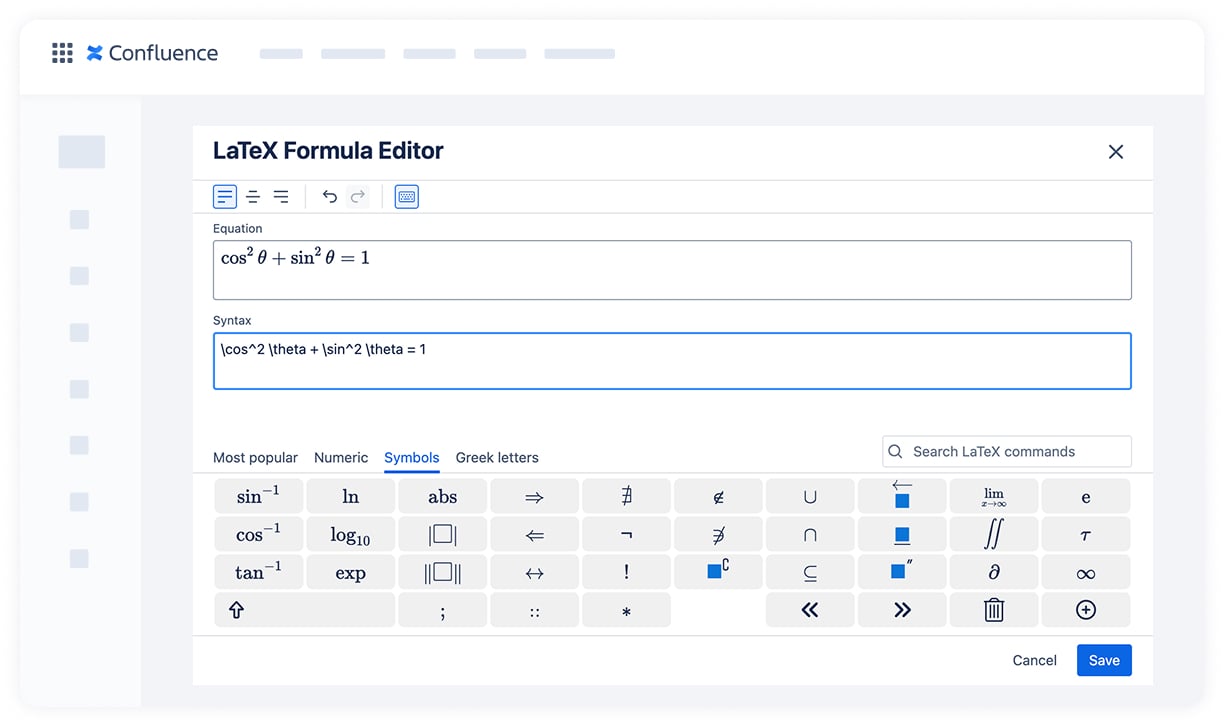Insert the inverse tangent key
The width and height of the screenshot is (1224, 727).
(x=258, y=572)
